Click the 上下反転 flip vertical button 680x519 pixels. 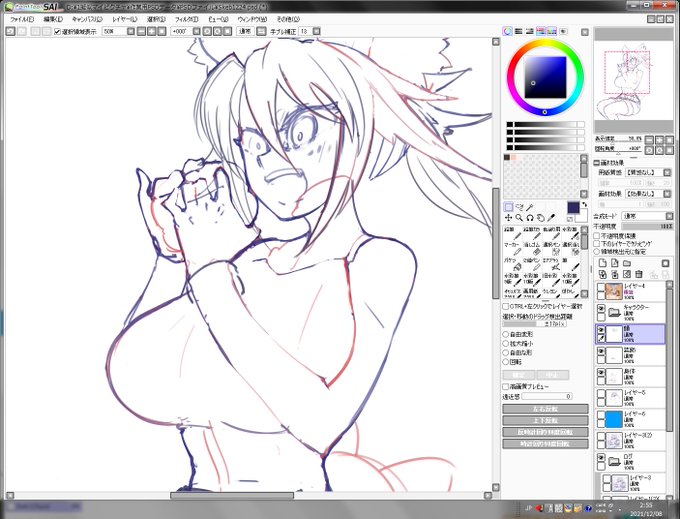click(x=546, y=421)
